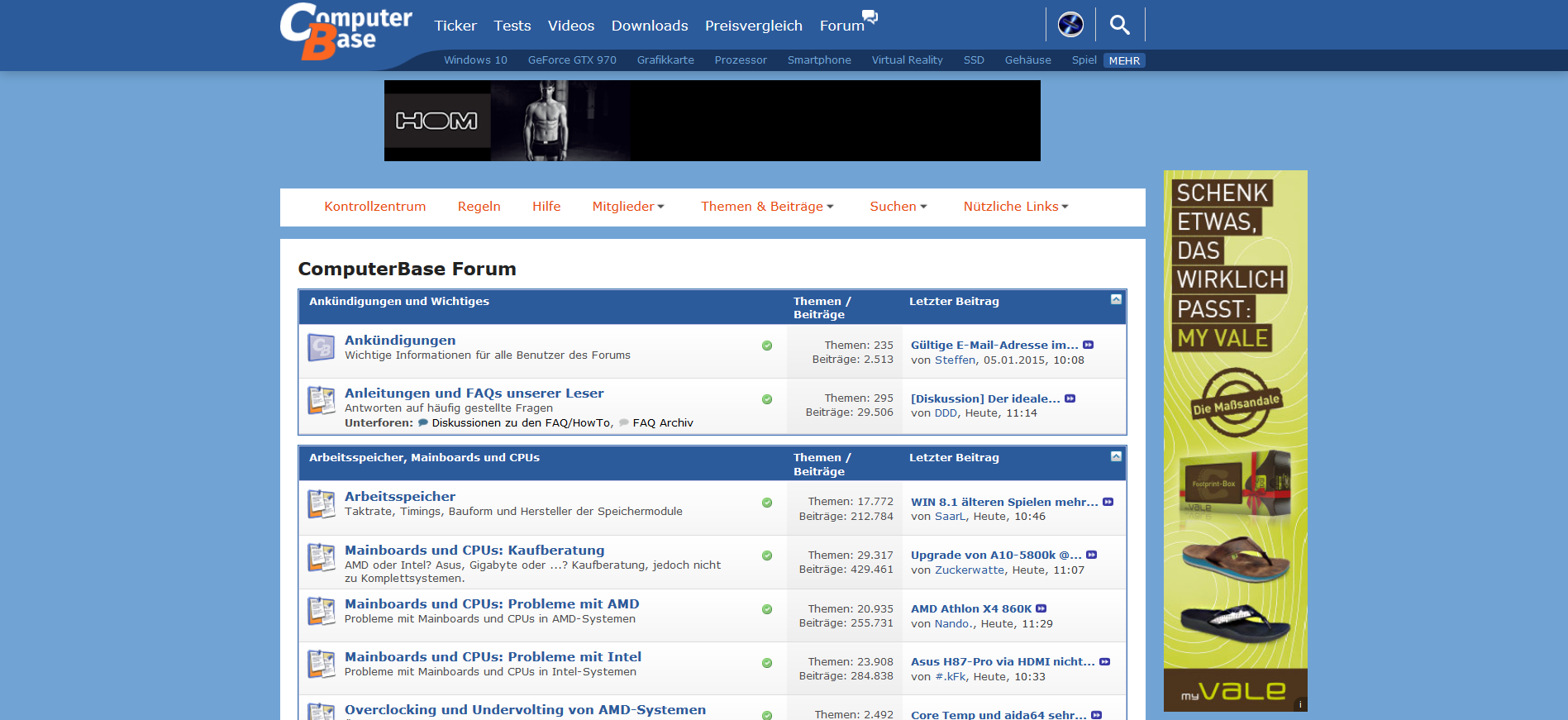1568x720 pixels.
Task: Open user profile Steffen
Action: click(955, 360)
